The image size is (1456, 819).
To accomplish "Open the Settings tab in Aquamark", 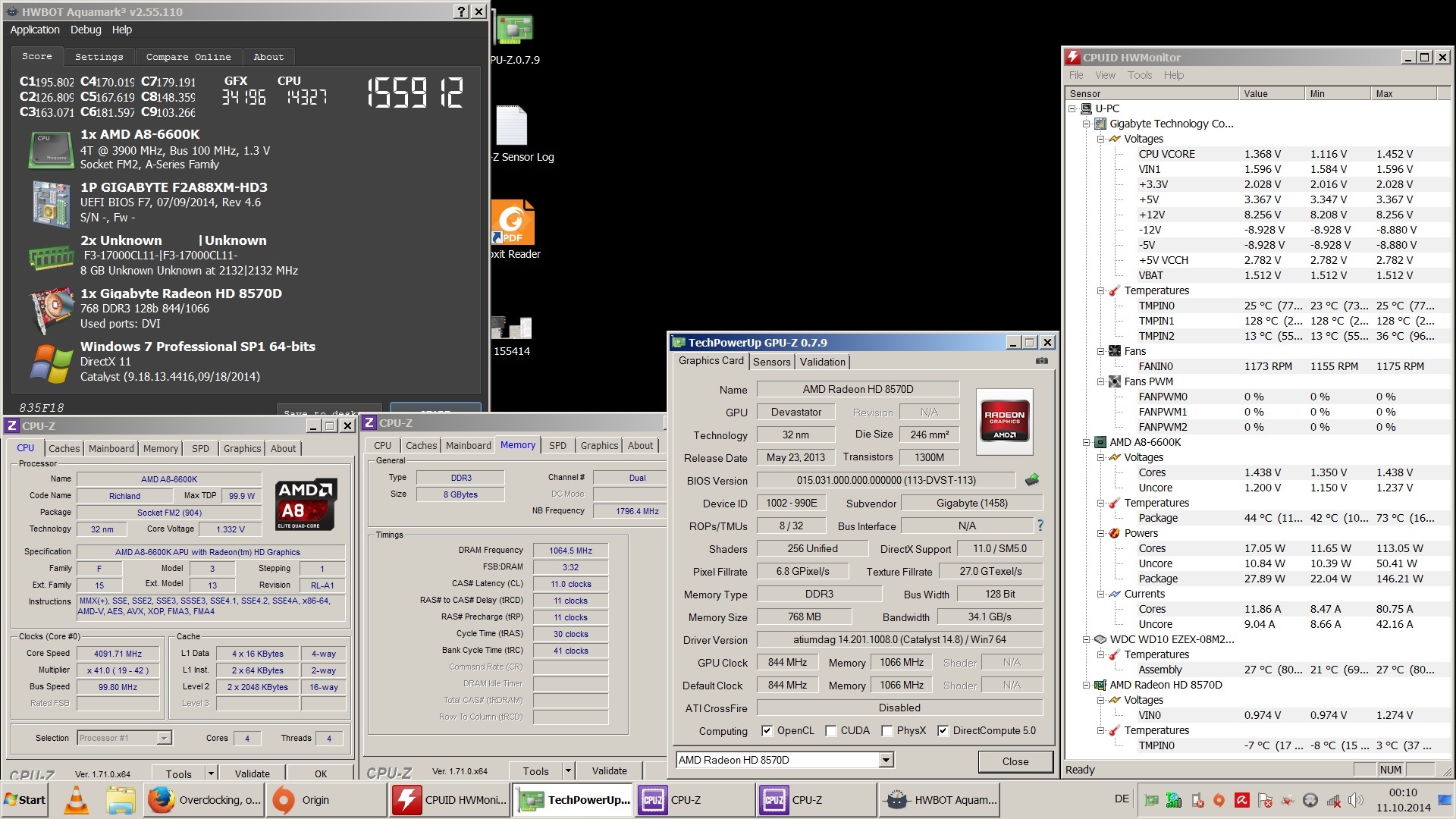I will click(x=99, y=57).
